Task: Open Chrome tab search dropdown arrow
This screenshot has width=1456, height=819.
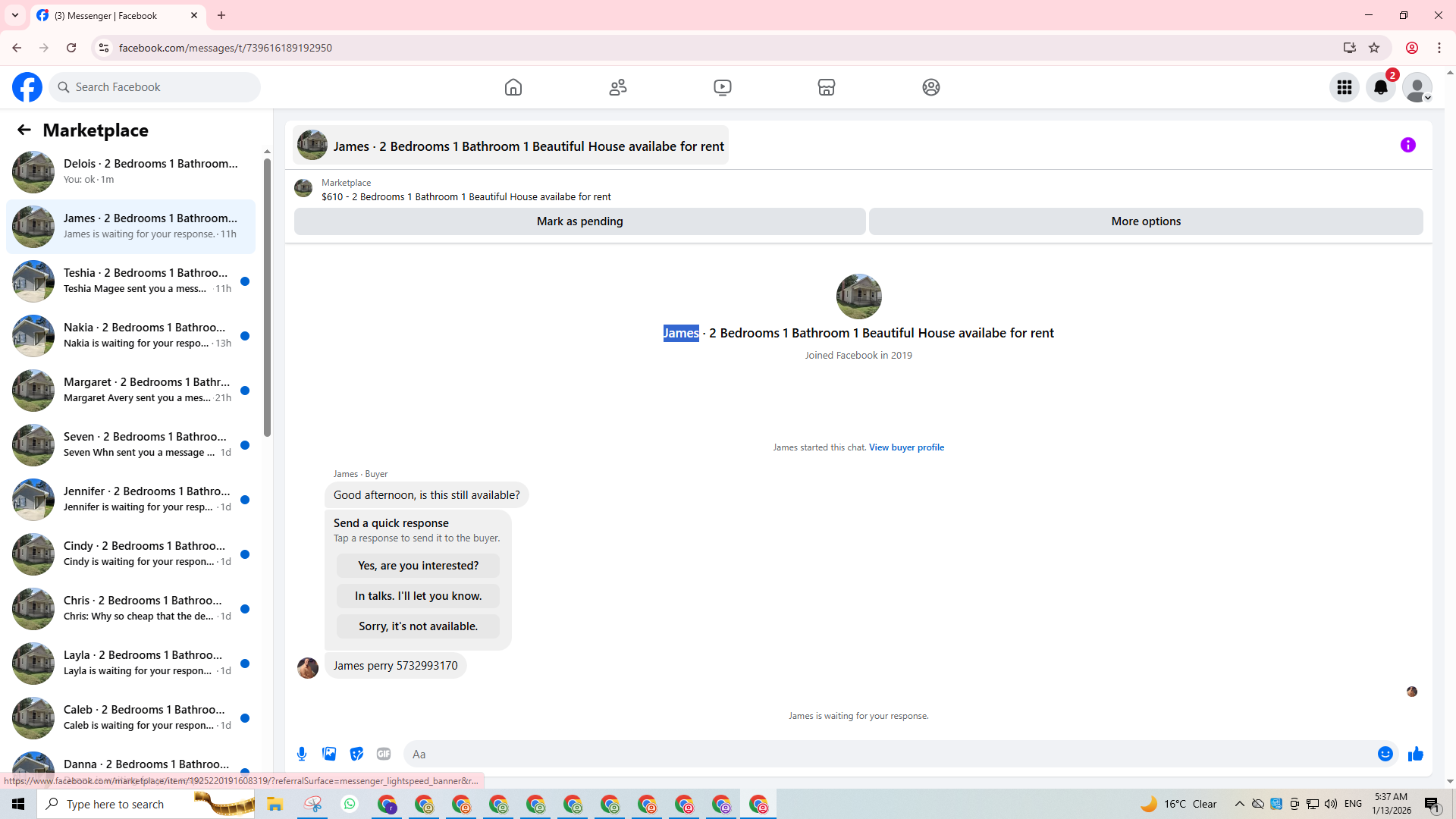Action: 15,15
